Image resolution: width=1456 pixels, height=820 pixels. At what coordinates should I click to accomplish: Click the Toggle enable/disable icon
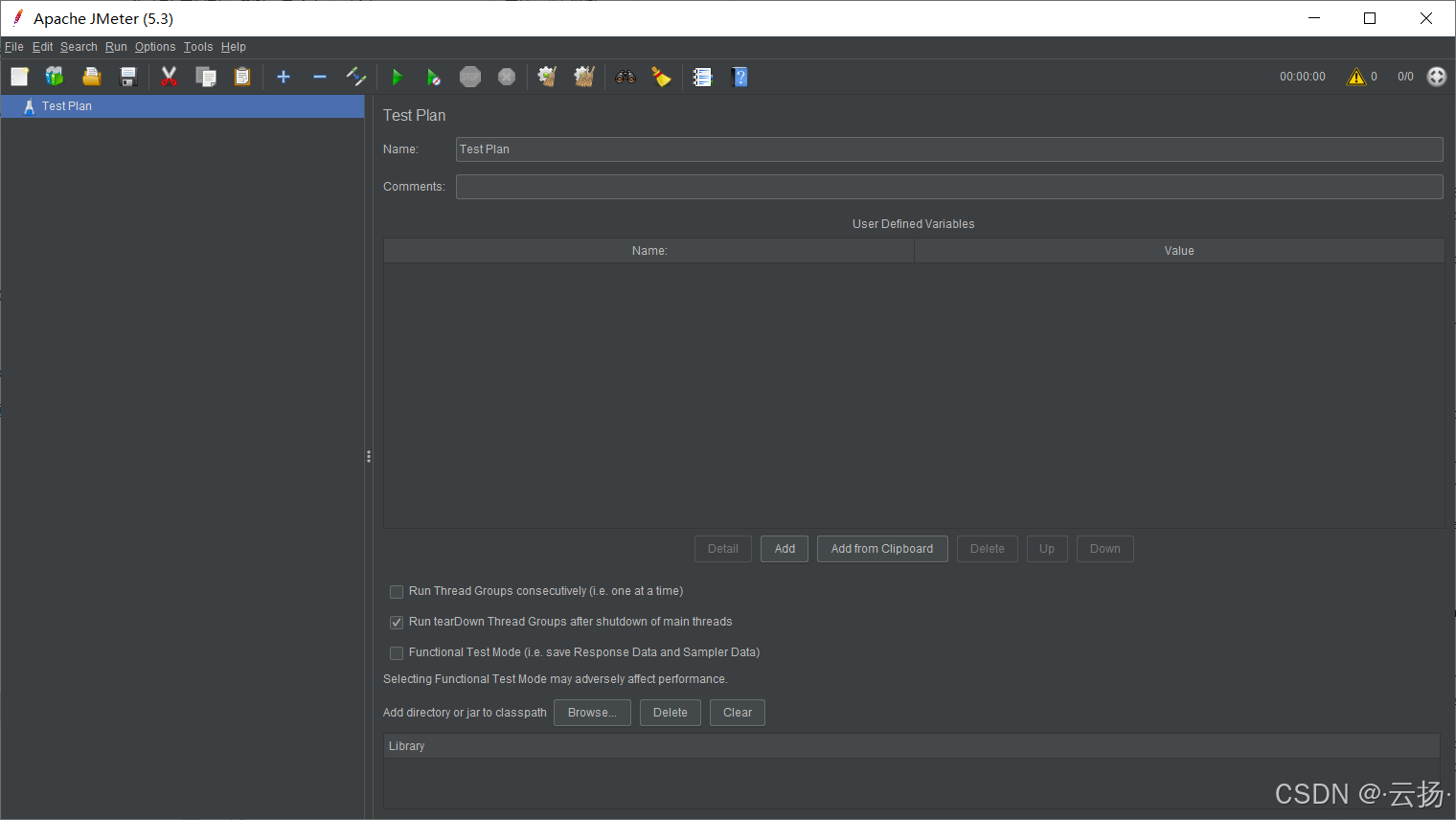(x=356, y=77)
